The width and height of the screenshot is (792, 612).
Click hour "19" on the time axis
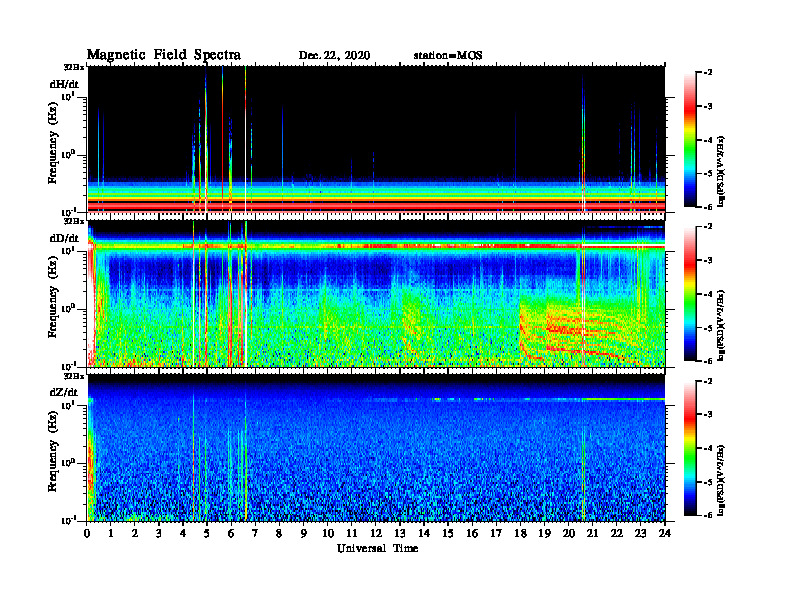544,534
